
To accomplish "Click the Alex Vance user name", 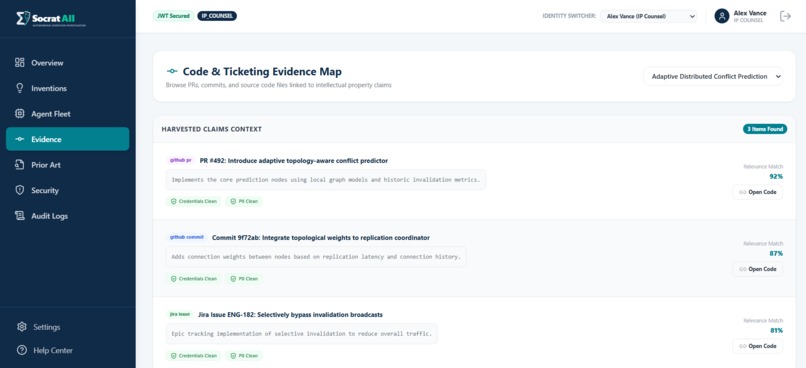I will pos(750,13).
